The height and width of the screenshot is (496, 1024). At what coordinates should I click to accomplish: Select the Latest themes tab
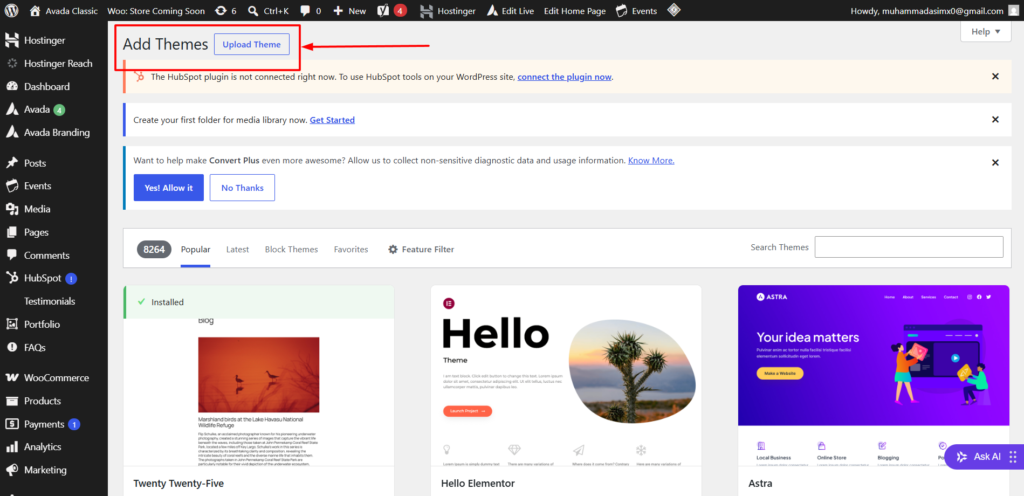[x=238, y=249]
